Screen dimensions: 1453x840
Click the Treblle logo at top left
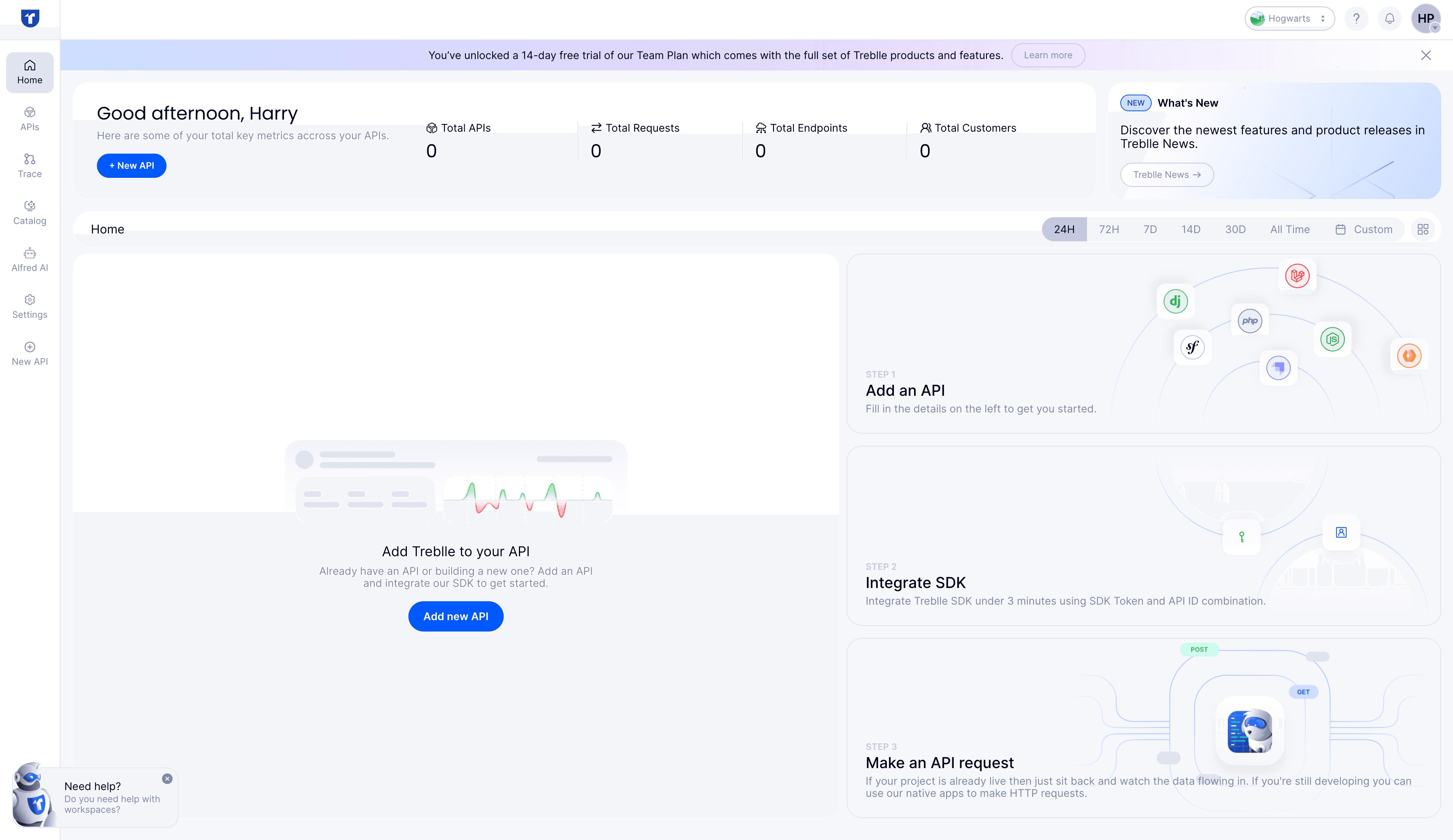[x=30, y=18]
